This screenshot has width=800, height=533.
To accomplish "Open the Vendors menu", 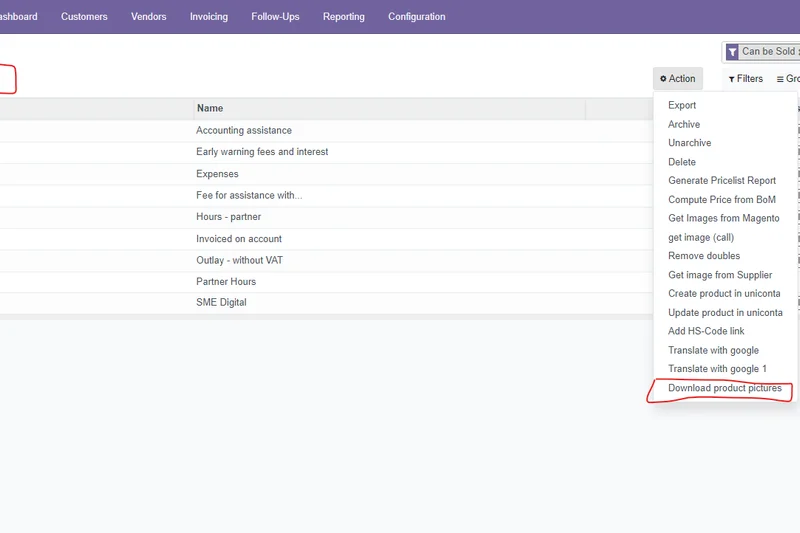I will tap(148, 16).
